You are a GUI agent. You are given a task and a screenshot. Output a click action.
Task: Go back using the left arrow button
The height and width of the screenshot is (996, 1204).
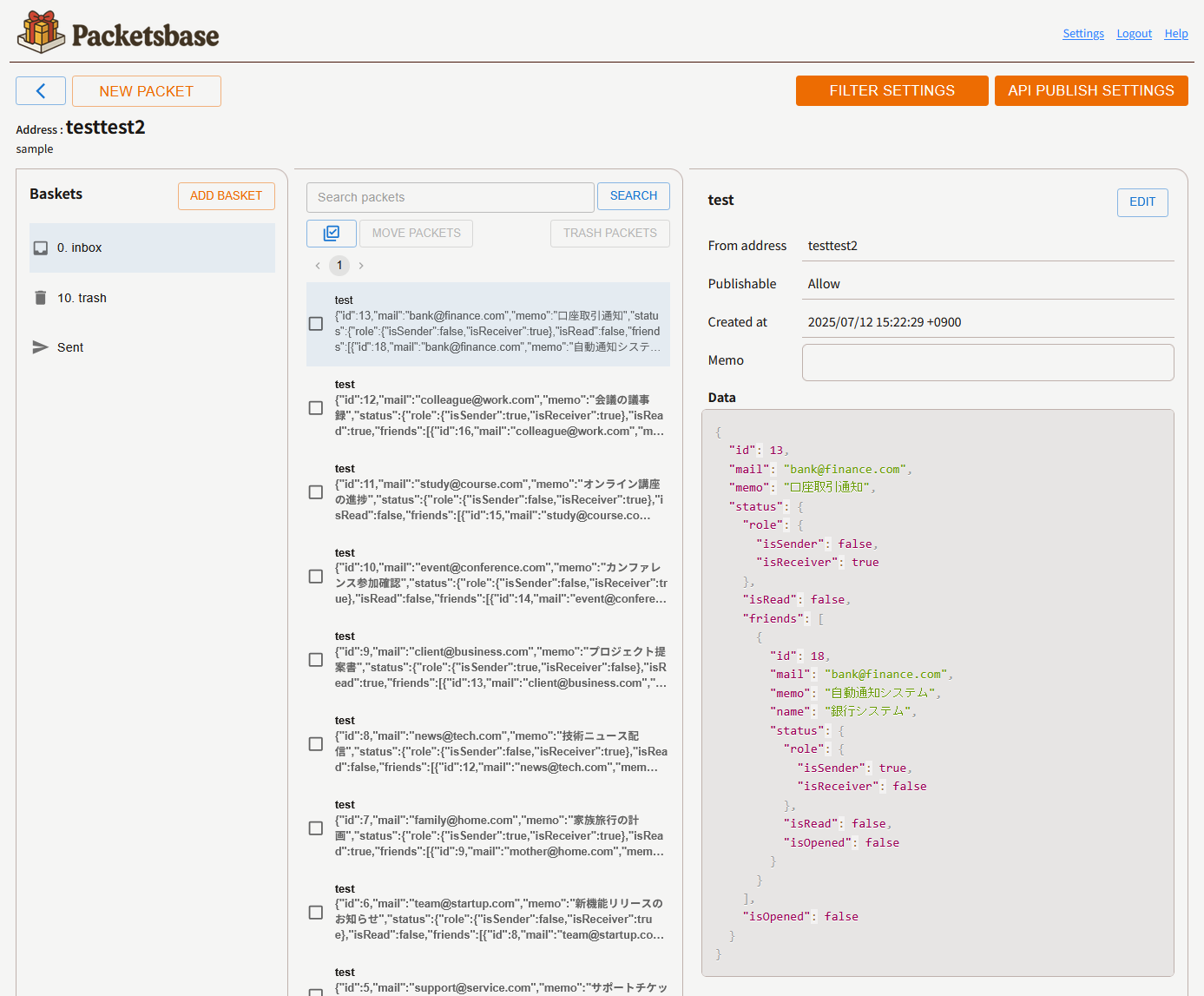41,91
